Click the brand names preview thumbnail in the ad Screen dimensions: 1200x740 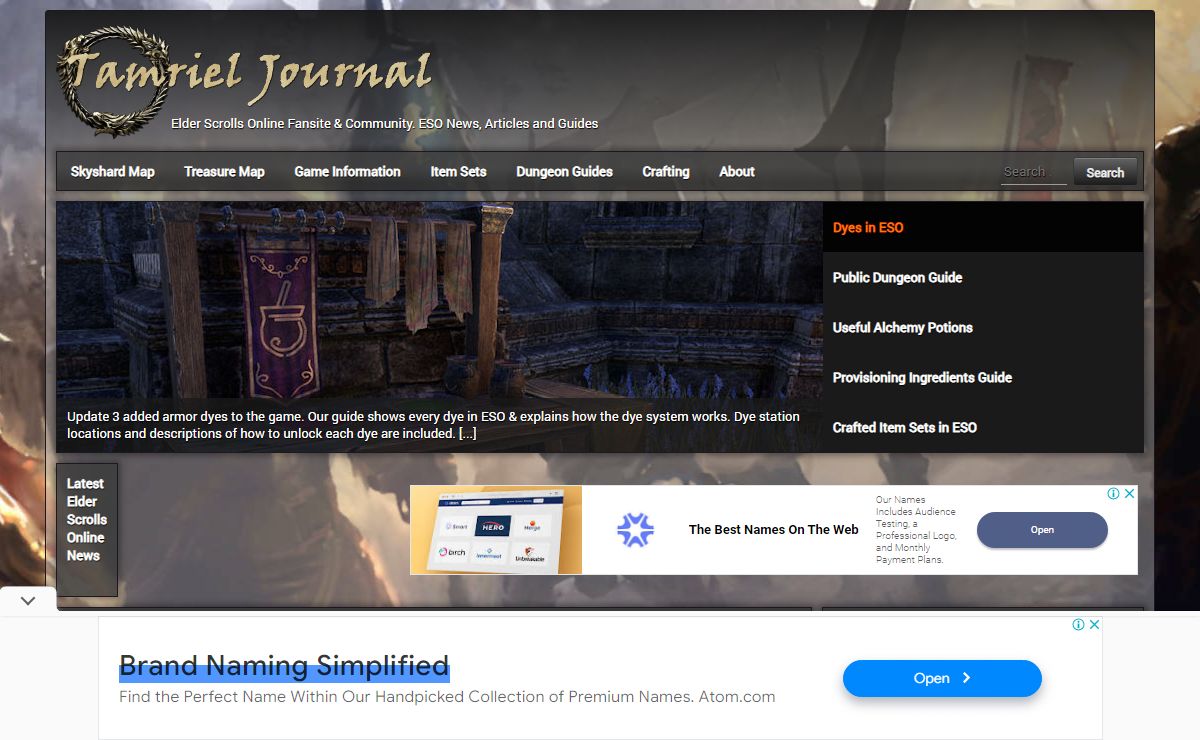496,530
